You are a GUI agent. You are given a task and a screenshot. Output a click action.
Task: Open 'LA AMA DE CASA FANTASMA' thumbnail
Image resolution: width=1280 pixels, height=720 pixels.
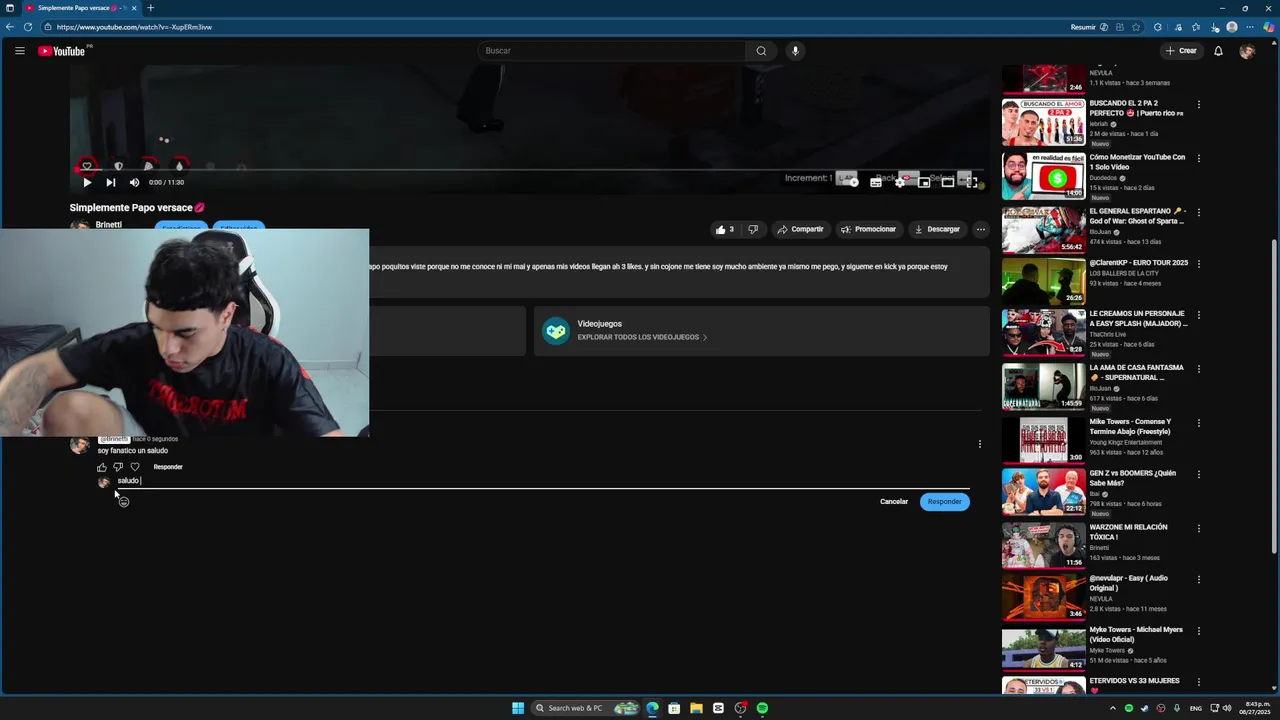tap(1043, 386)
